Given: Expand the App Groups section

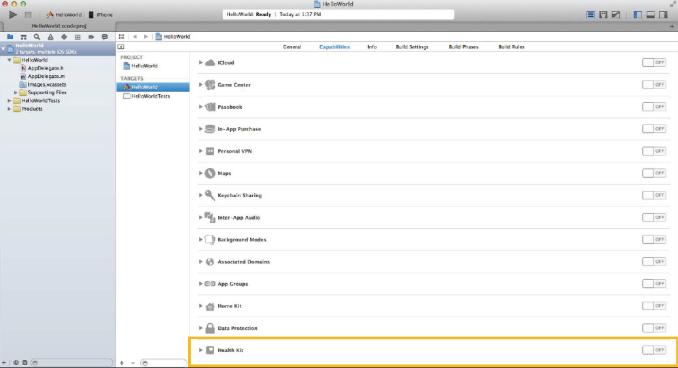Looking at the screenshot, I should click(200, 284).
